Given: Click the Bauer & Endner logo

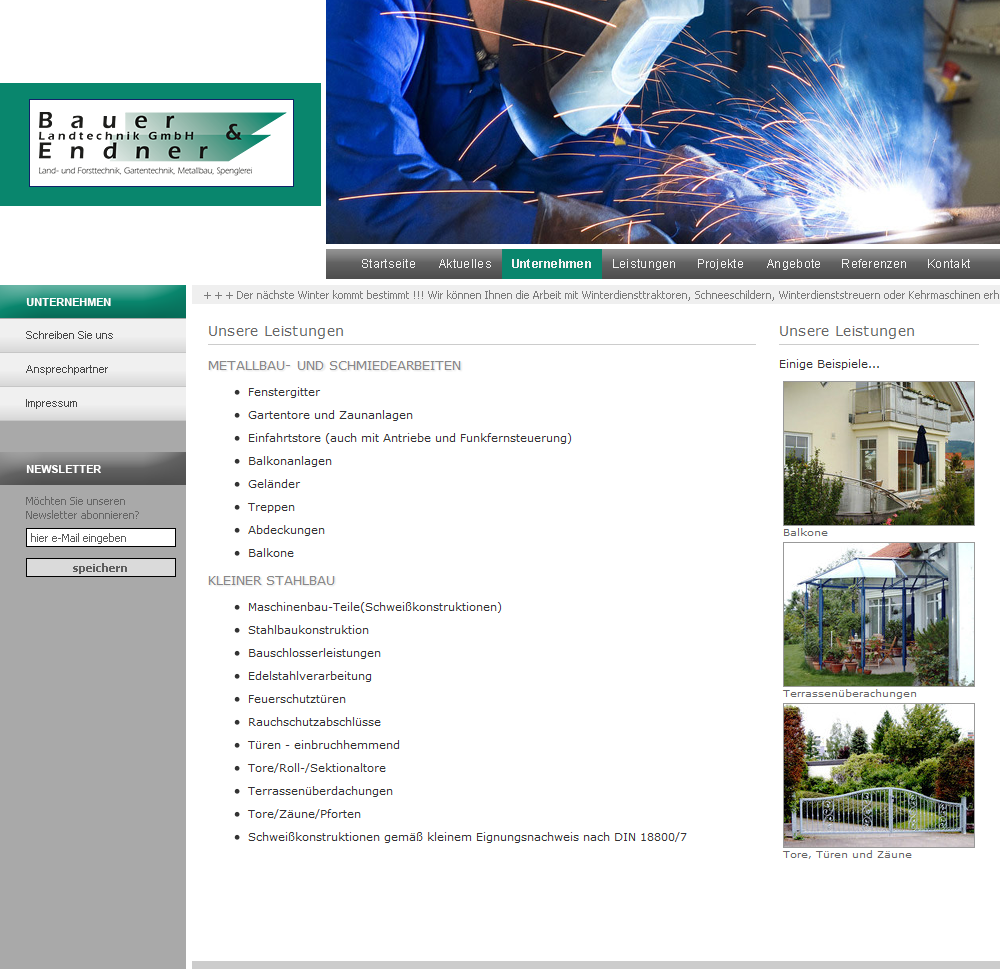Looking at the screenshot, I should point(161,143).
